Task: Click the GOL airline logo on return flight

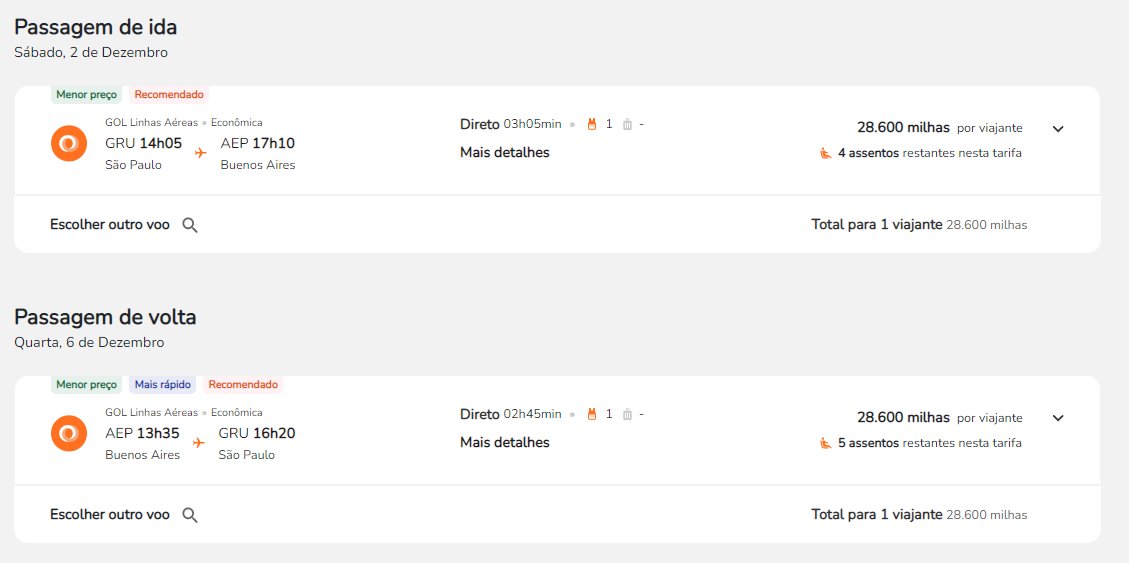Action: (x=69, y=433)
